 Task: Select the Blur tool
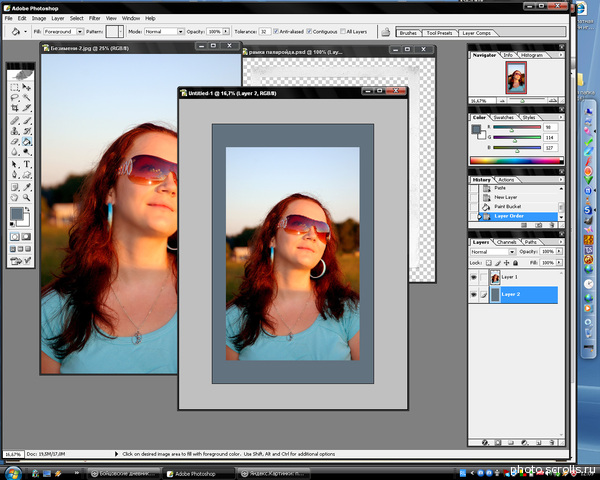(x=15, y=152)
